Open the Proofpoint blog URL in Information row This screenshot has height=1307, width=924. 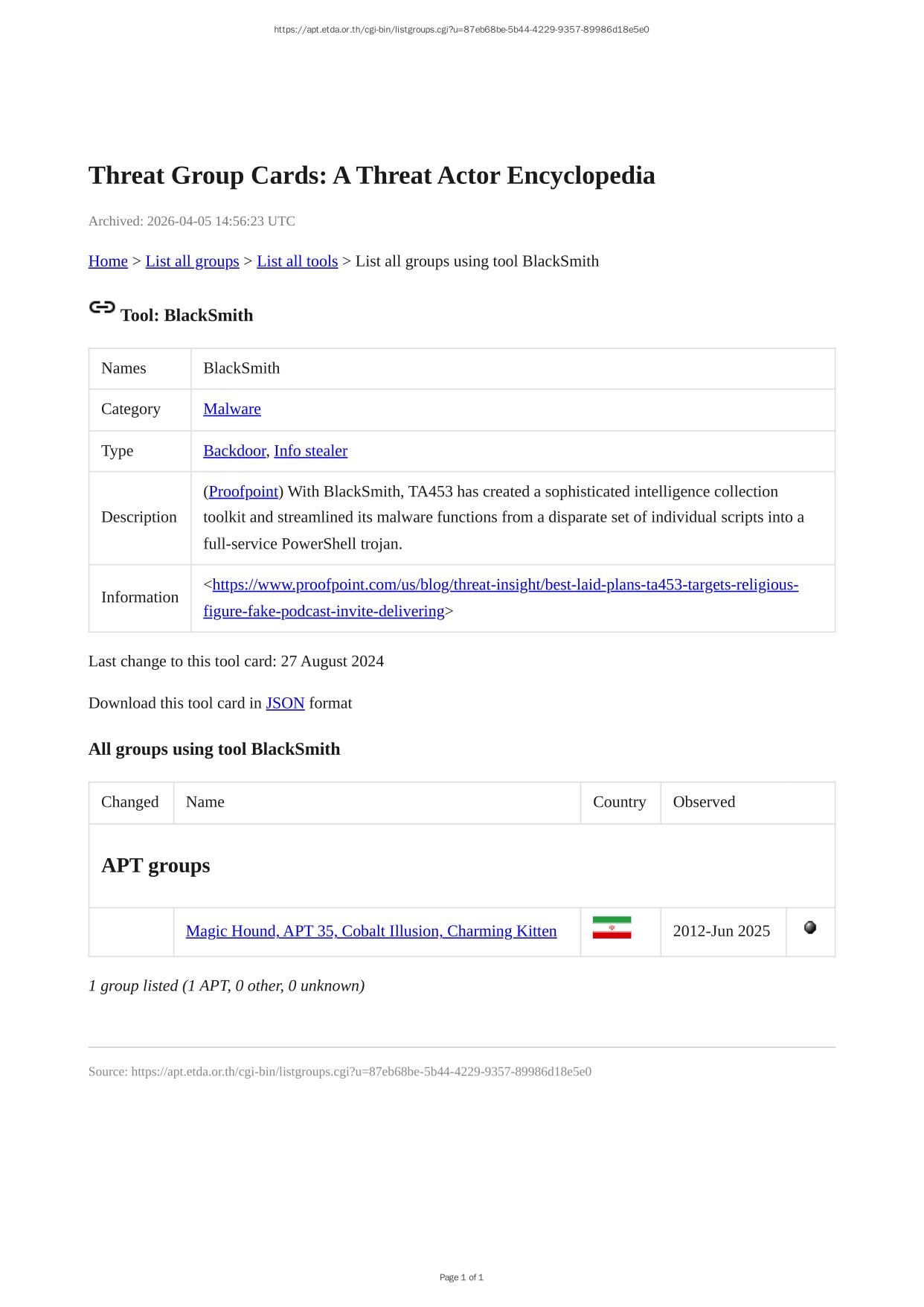505,585
